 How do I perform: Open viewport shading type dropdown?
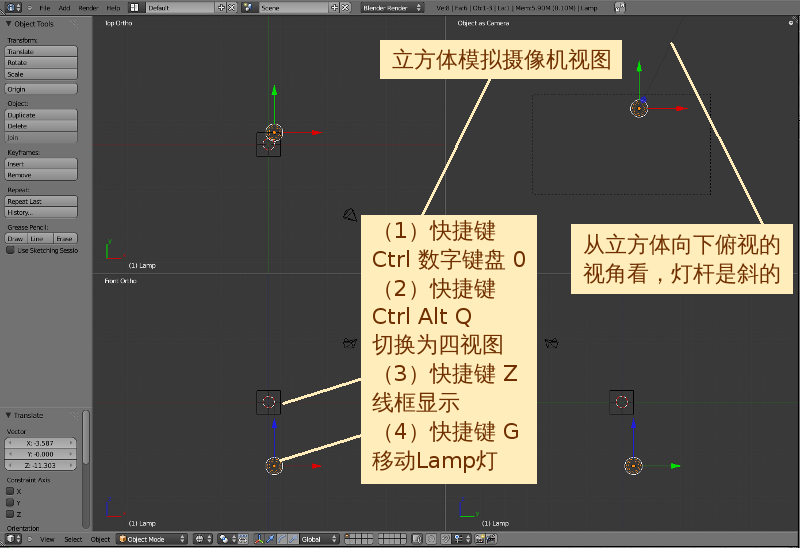click(x=203, y=539)
